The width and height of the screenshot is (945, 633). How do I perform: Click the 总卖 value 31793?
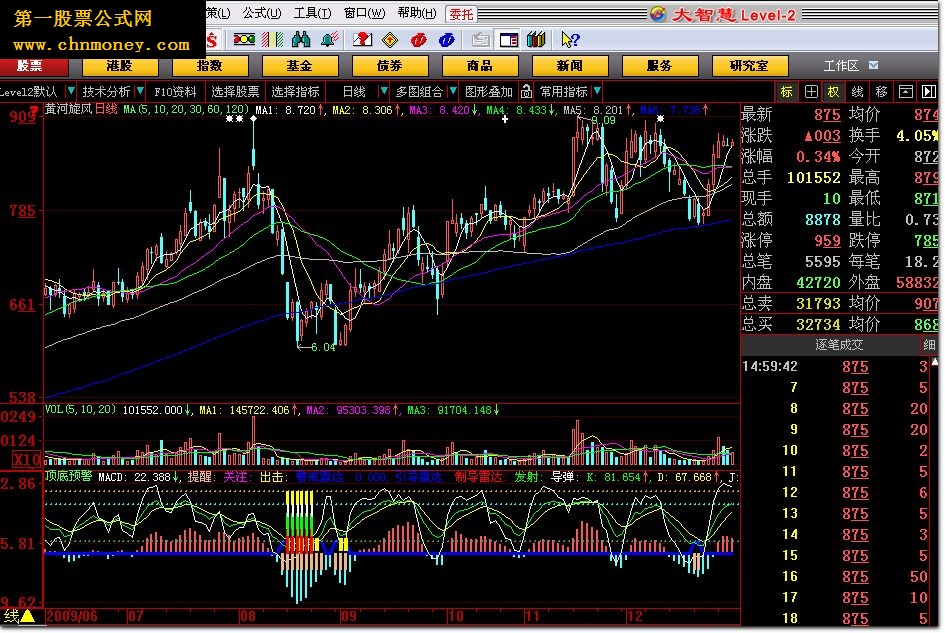click(818, 303)
